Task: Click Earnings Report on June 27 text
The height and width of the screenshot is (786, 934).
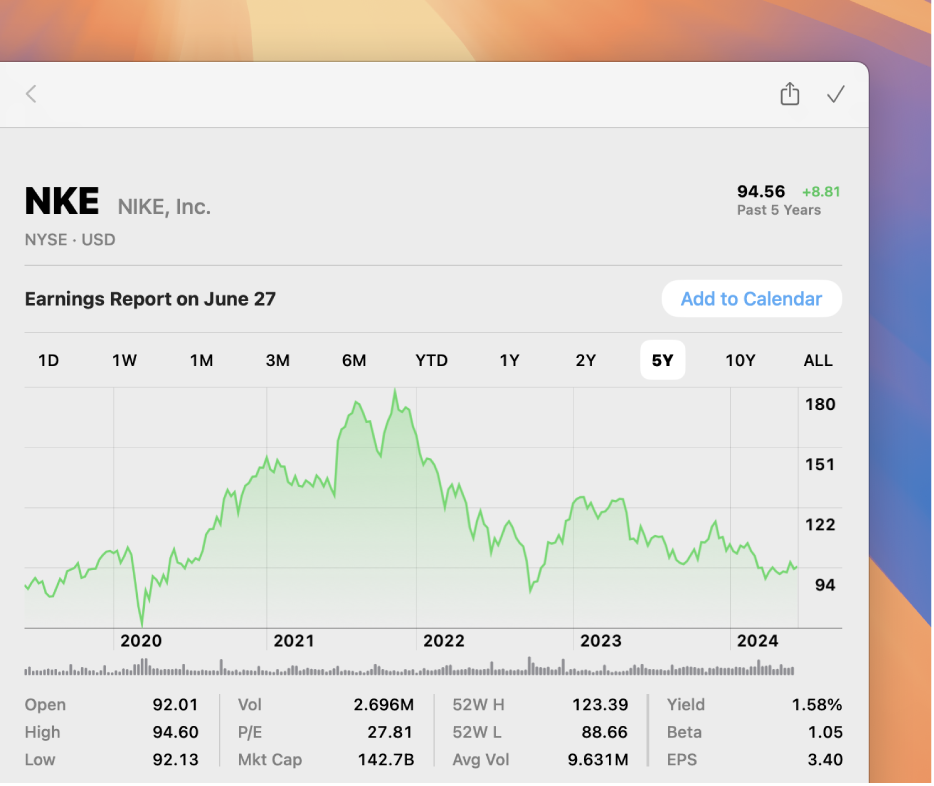Action: tap(150, 299)
